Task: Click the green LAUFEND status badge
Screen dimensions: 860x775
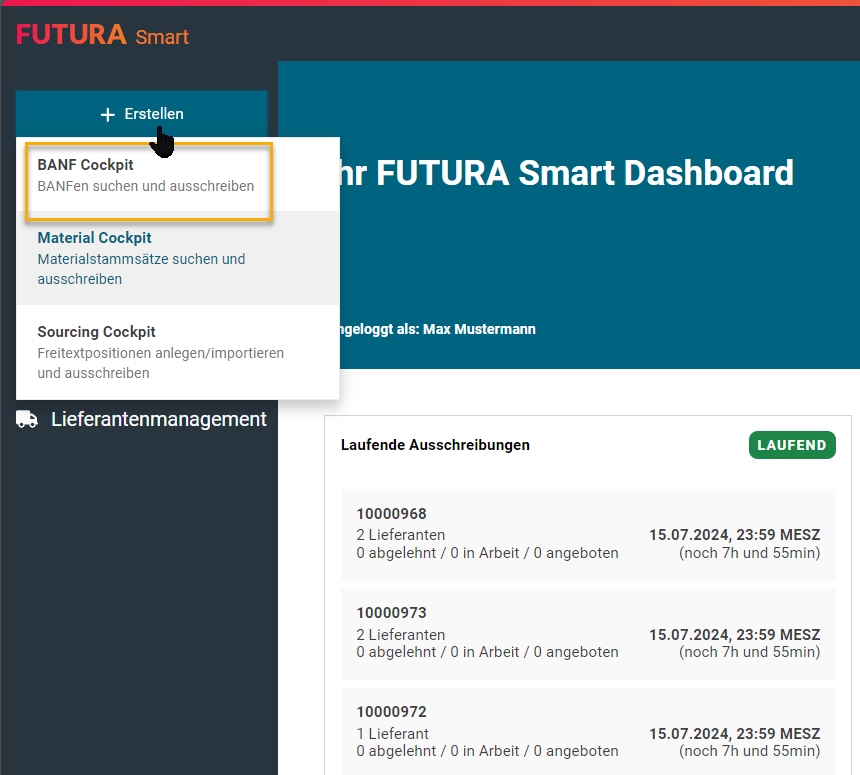Action: coord(791,445)
